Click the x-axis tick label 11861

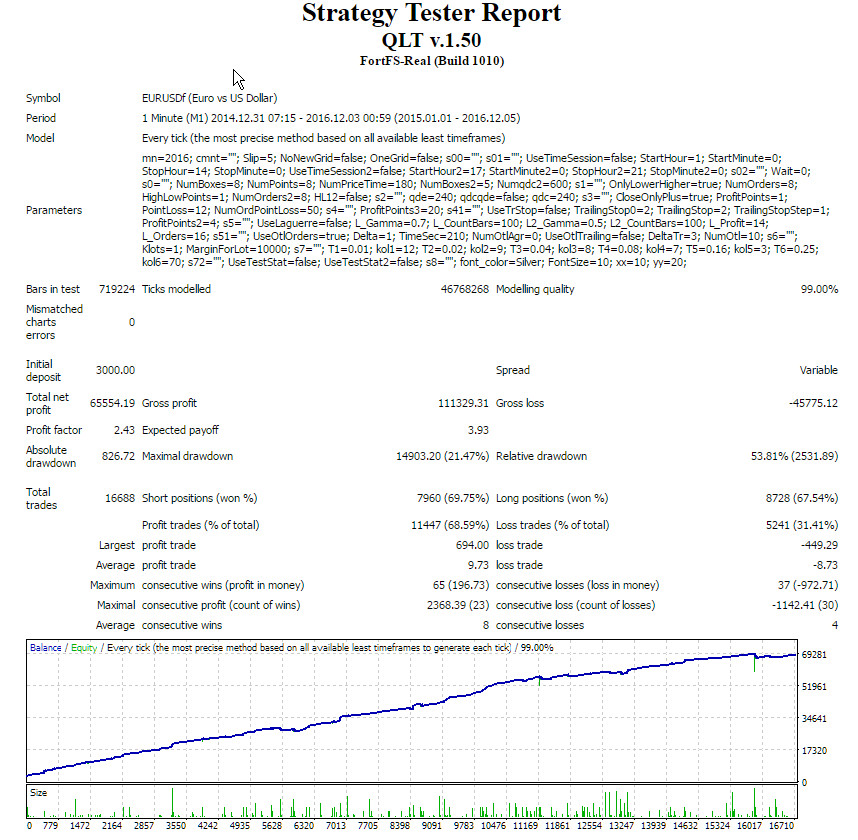coord(557,825)
